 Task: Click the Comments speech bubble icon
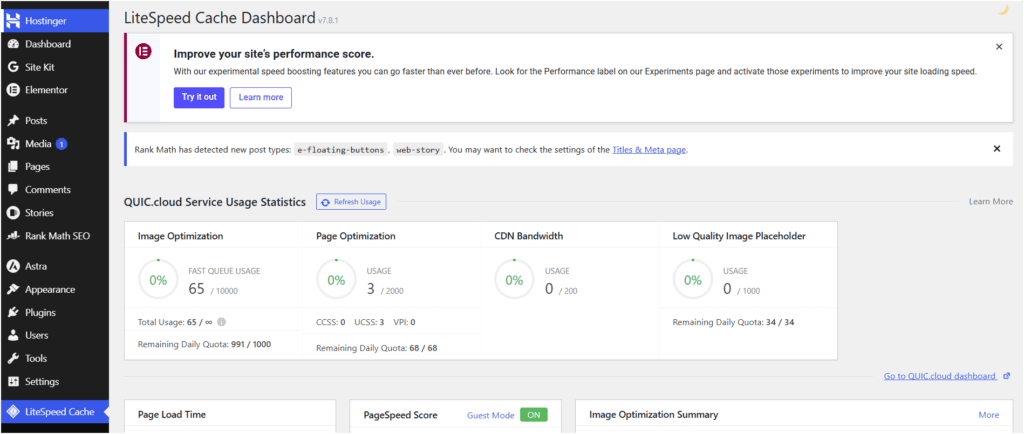(12, 190)
